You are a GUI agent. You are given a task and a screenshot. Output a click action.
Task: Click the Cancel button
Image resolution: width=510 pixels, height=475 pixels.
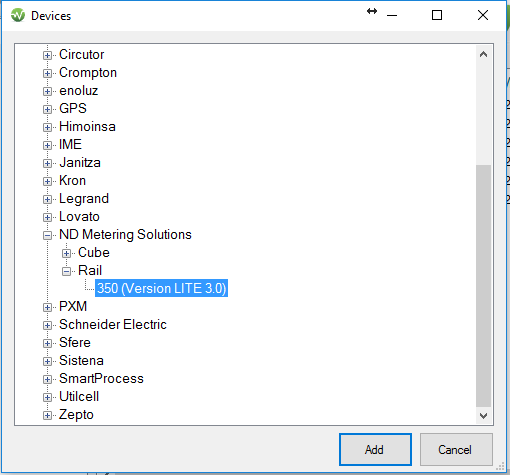456,450
